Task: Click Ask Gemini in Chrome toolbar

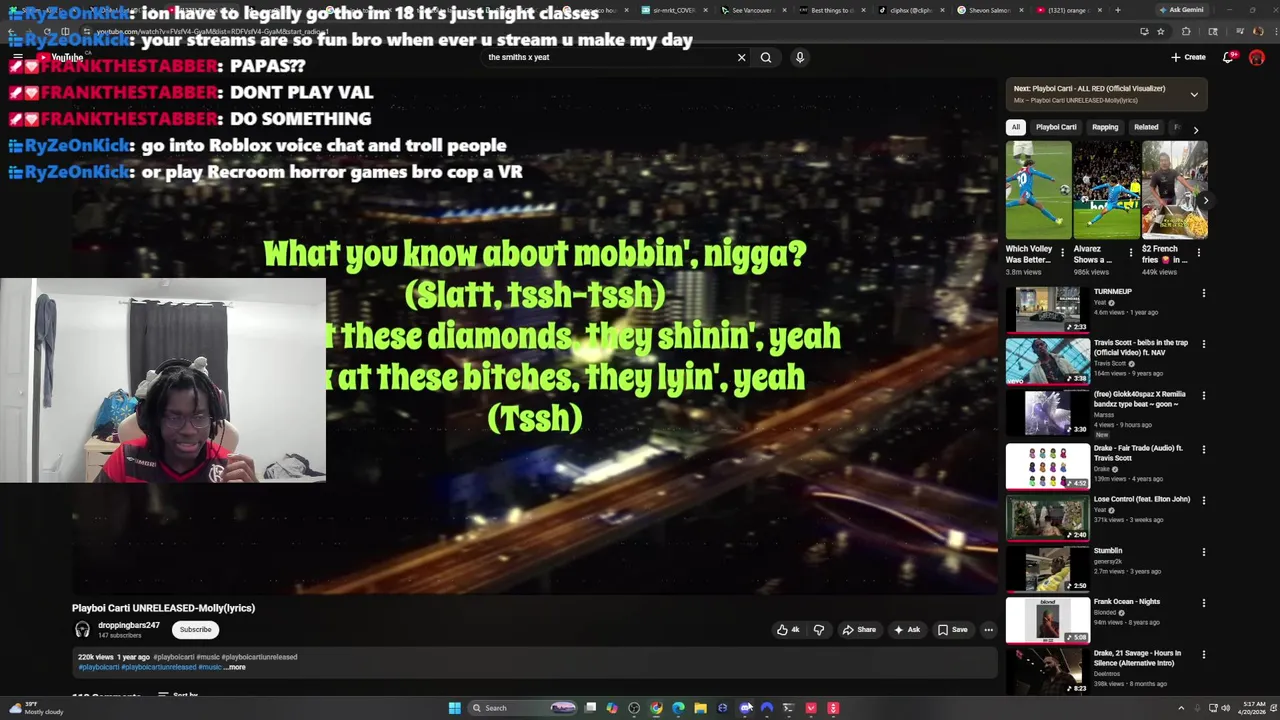Action: (x=1182, y=10)
